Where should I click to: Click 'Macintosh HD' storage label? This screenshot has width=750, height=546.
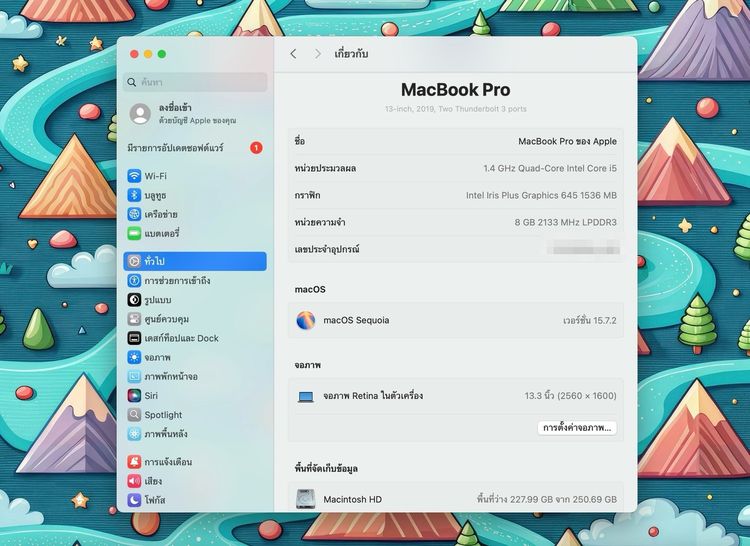(353, 499)
